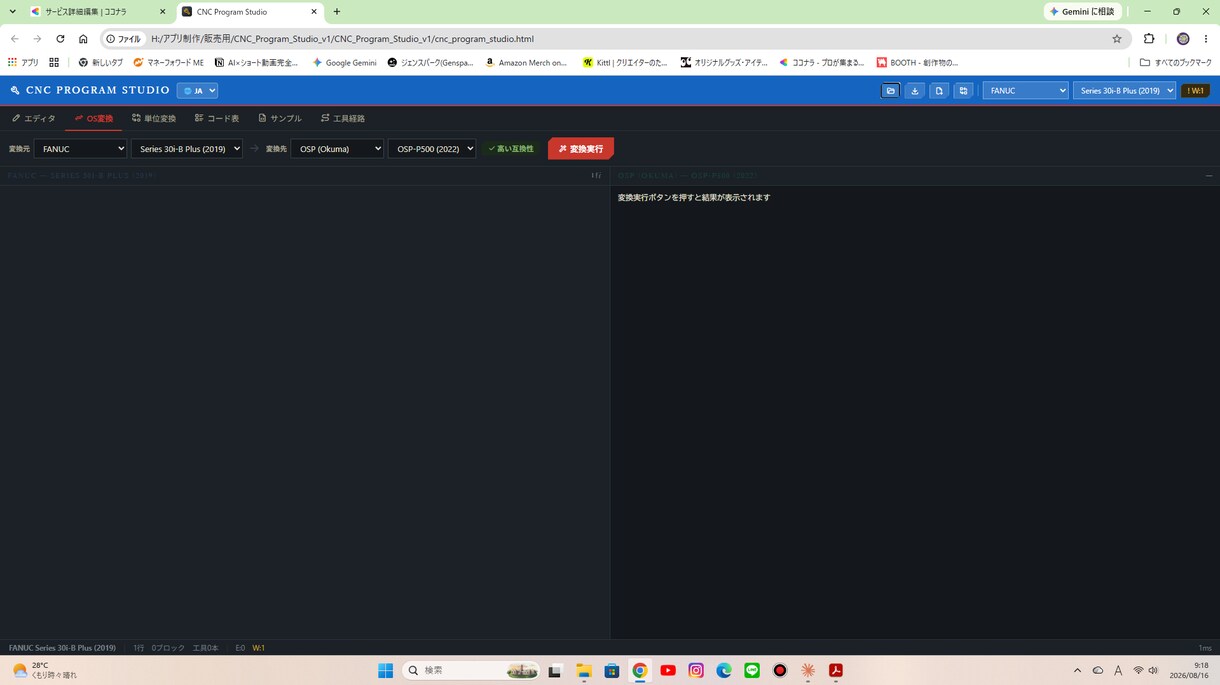Click the Gemini に相談 button

pyautogui.click(x=1082, y=12)
